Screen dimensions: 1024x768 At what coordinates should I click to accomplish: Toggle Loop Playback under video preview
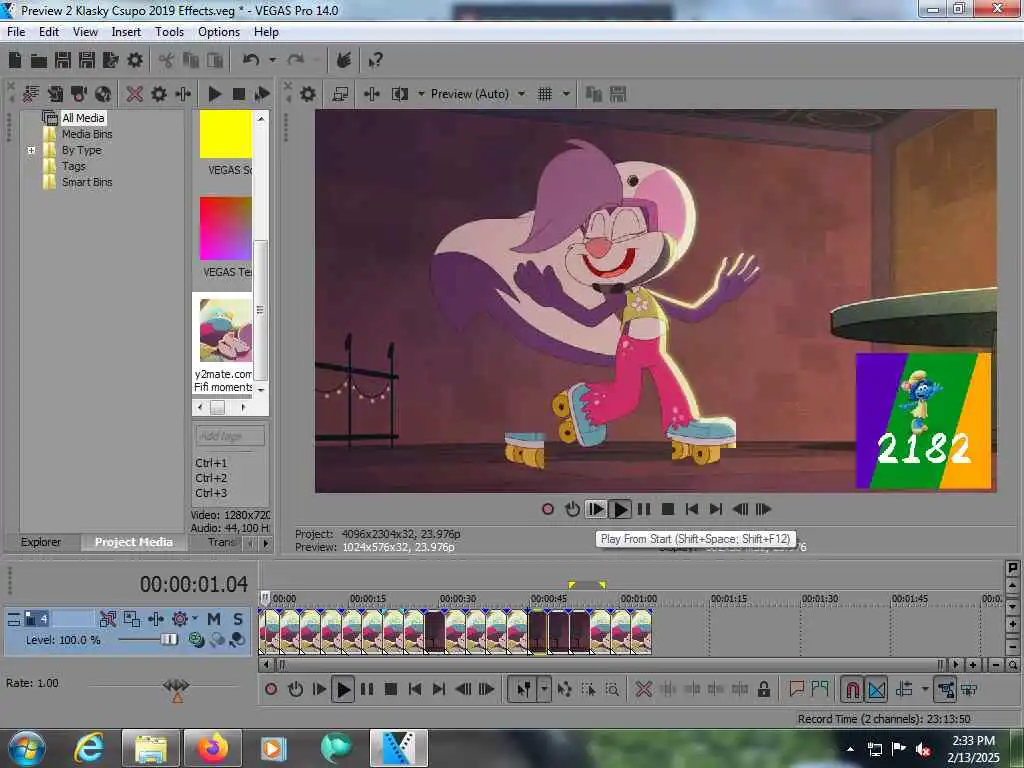point(572,509)
